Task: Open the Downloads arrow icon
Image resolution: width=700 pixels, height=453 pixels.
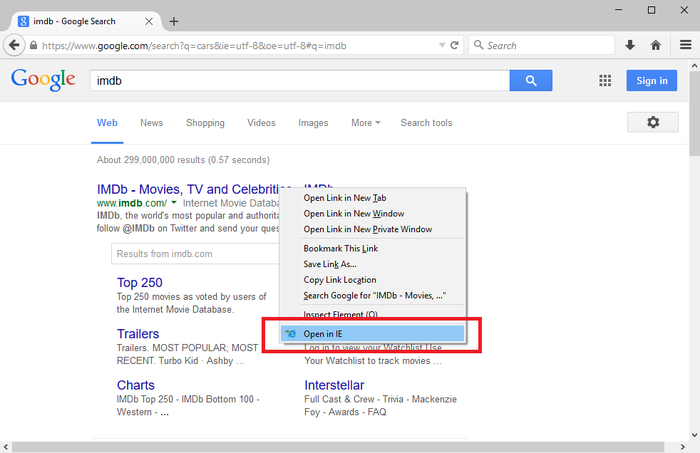Action: tap(630, 45)
